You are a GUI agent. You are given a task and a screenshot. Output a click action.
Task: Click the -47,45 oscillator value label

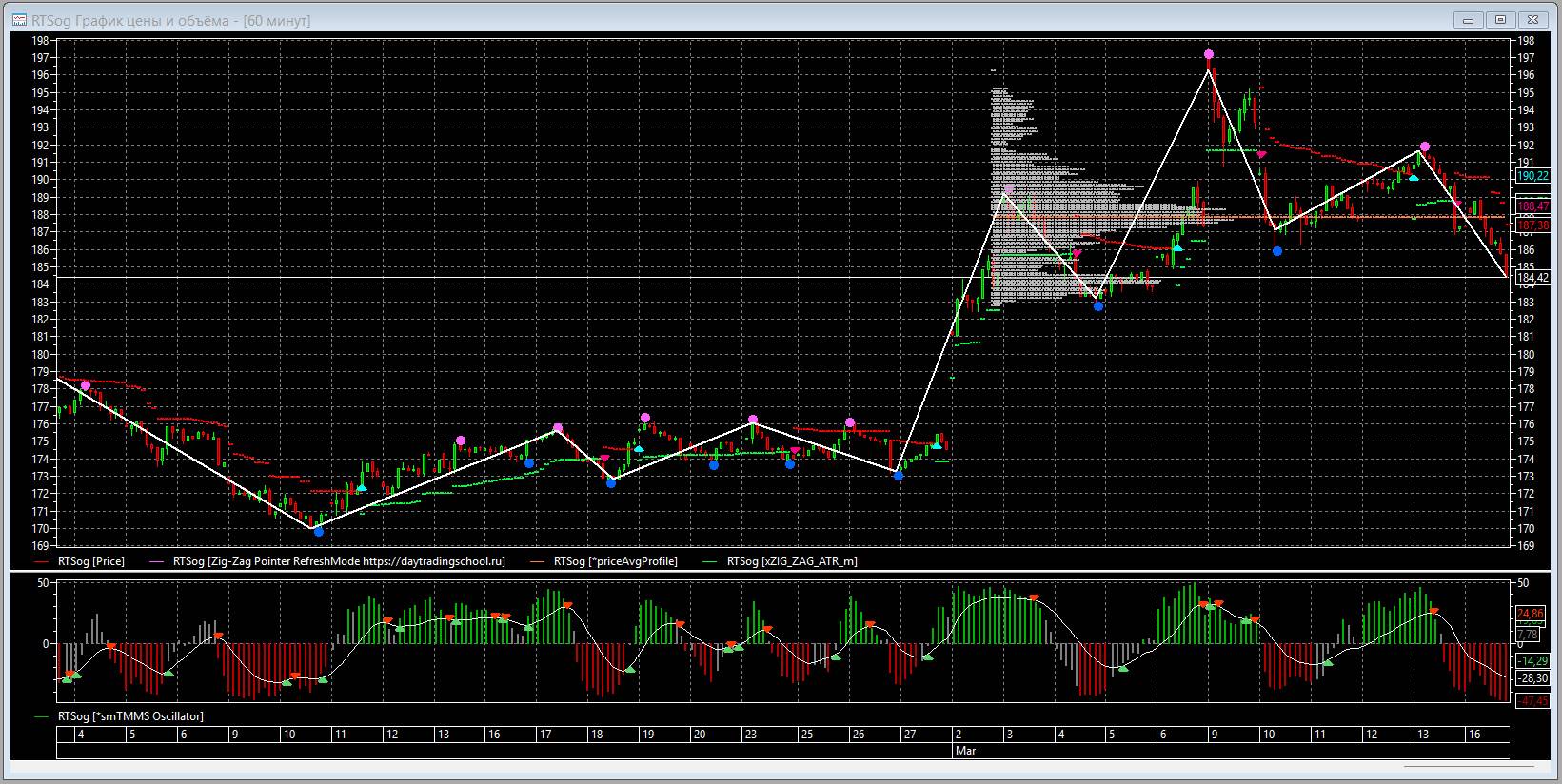(x=1532, y=701)
